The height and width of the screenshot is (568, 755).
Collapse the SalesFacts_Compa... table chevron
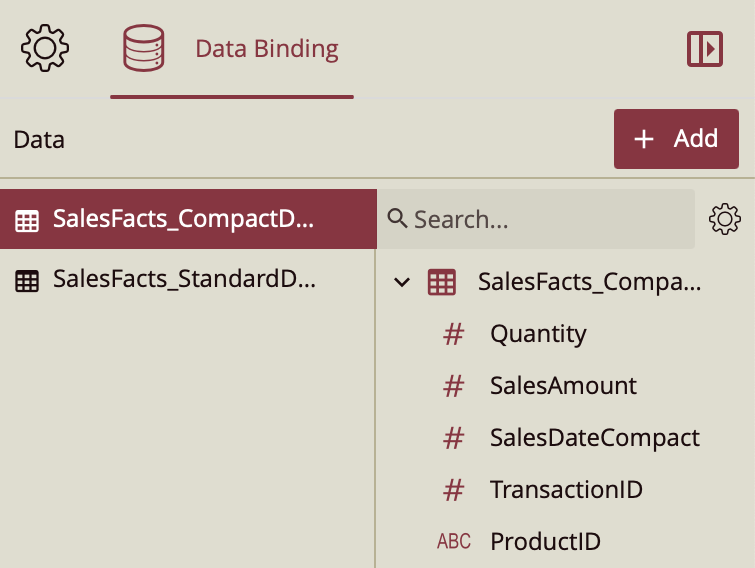[402, 283]
